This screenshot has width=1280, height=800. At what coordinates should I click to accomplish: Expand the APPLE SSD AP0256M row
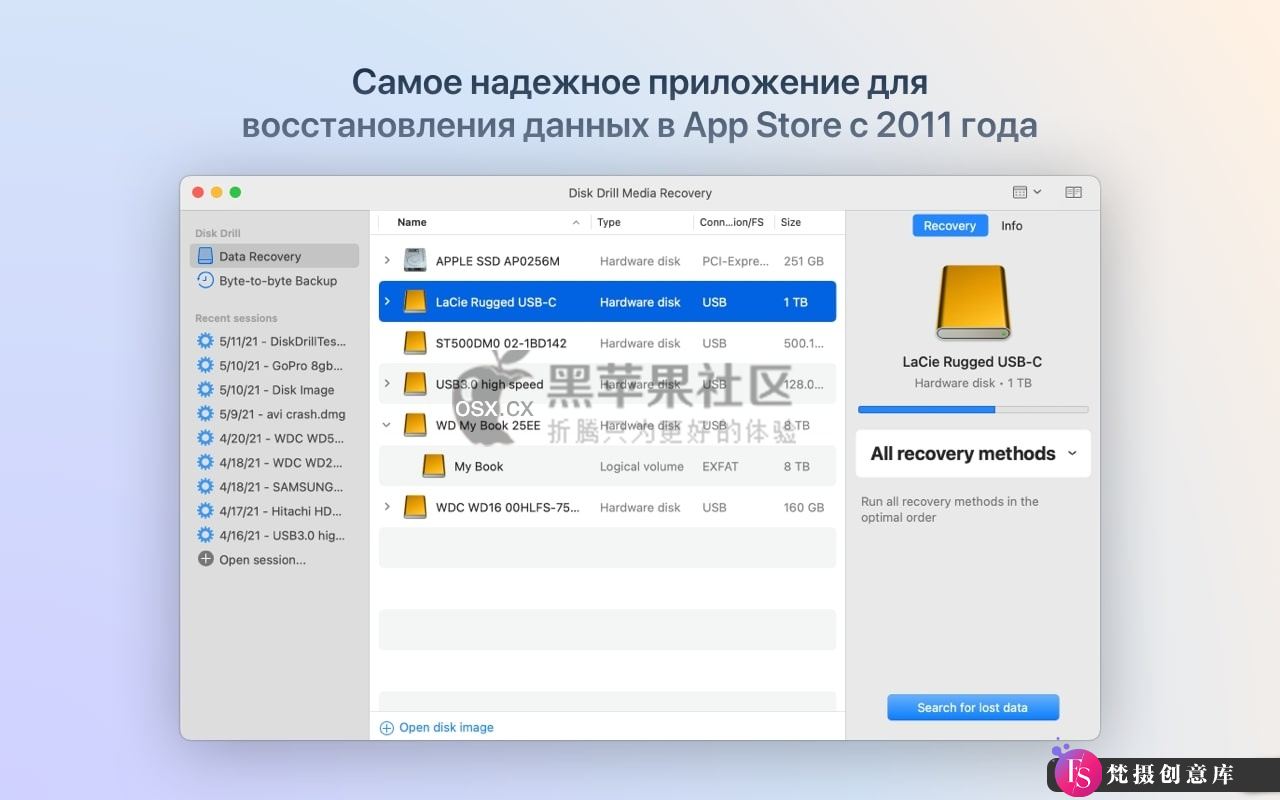click(387, 260)
